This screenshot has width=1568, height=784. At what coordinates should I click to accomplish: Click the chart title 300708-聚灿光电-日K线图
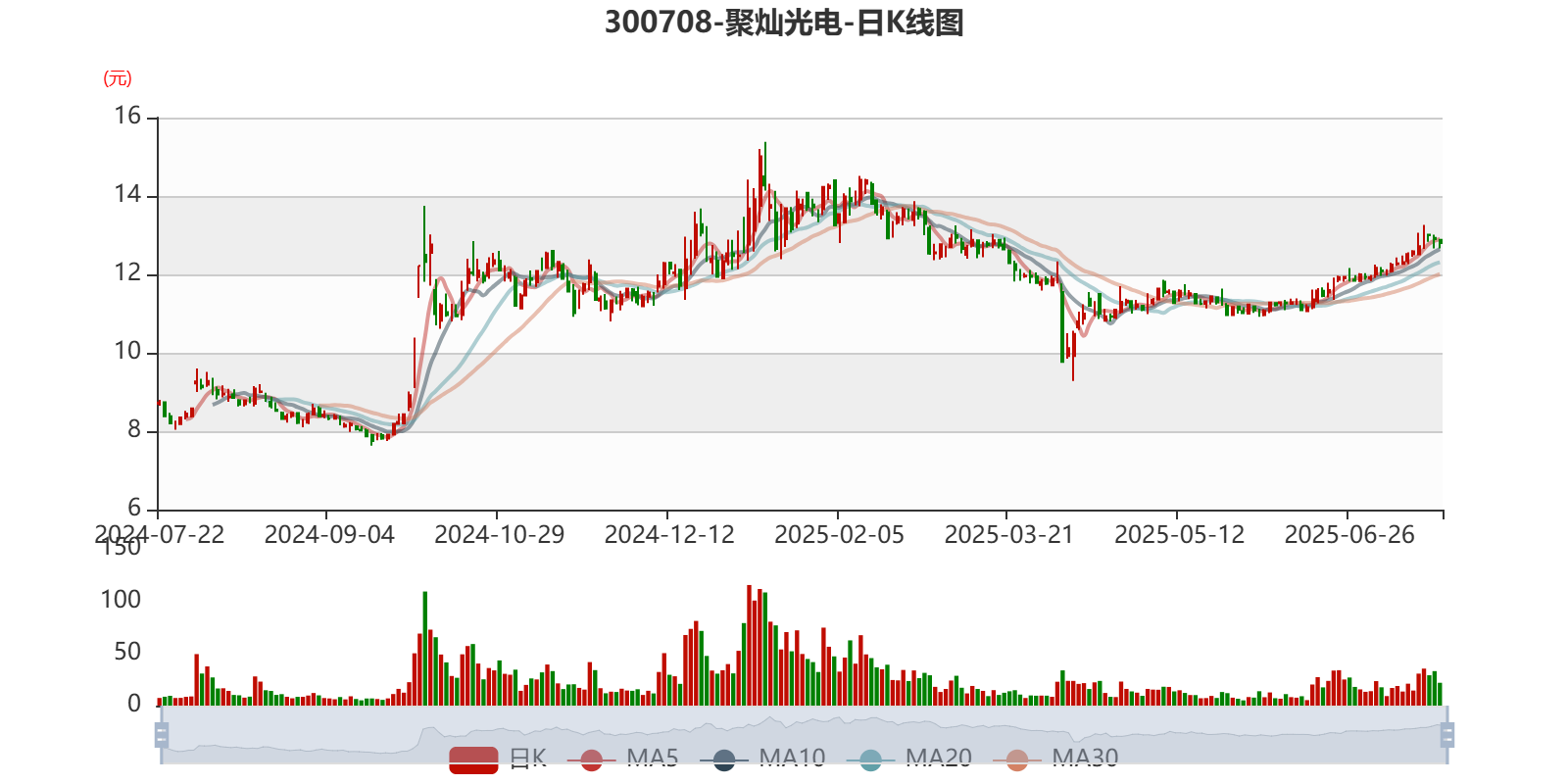click(x=784, y=23)
